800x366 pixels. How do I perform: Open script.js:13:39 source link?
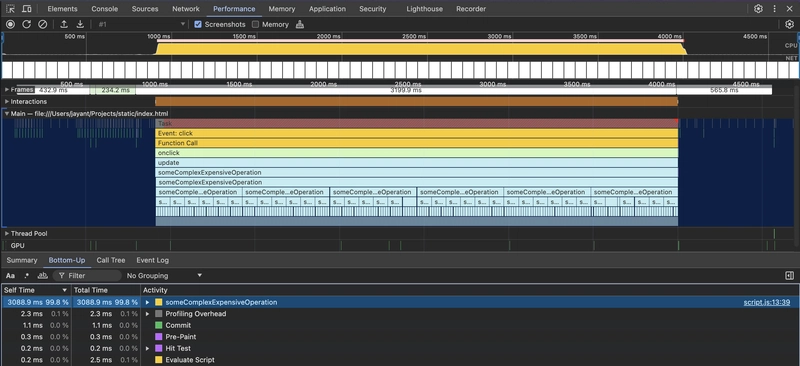tap(766, 302)
